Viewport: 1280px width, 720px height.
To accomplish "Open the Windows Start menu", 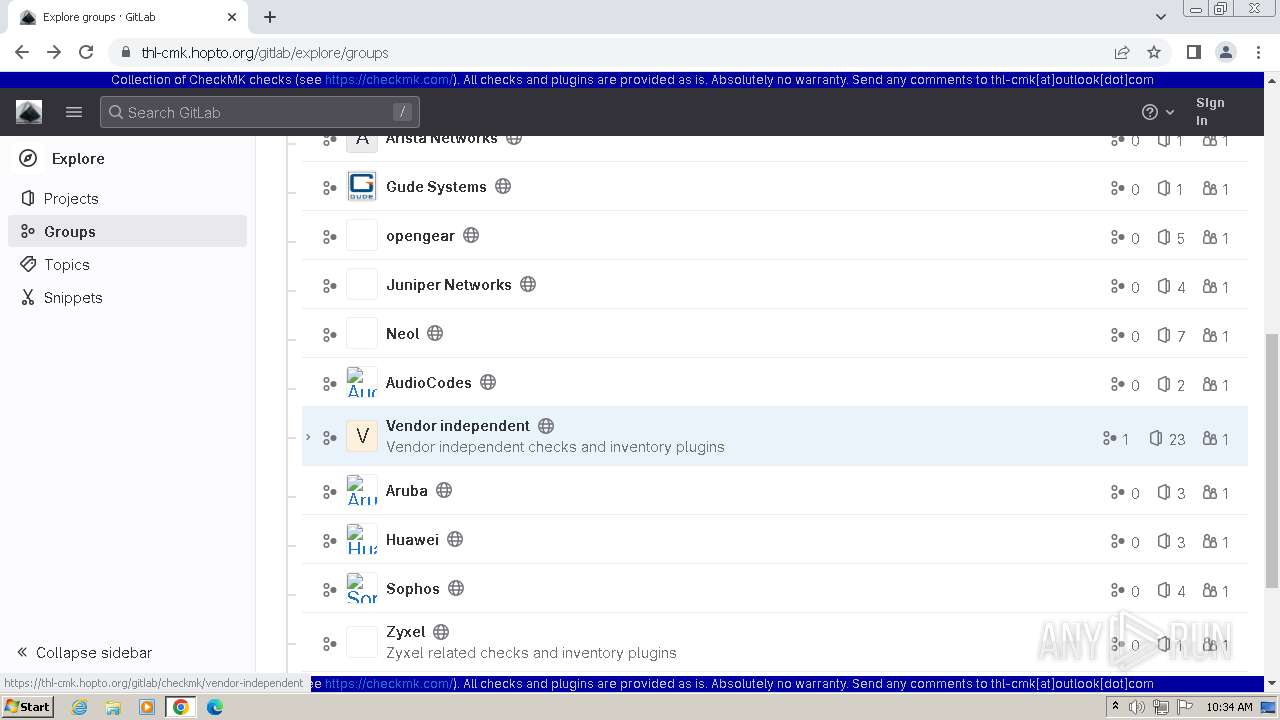I will click(27, 706).
